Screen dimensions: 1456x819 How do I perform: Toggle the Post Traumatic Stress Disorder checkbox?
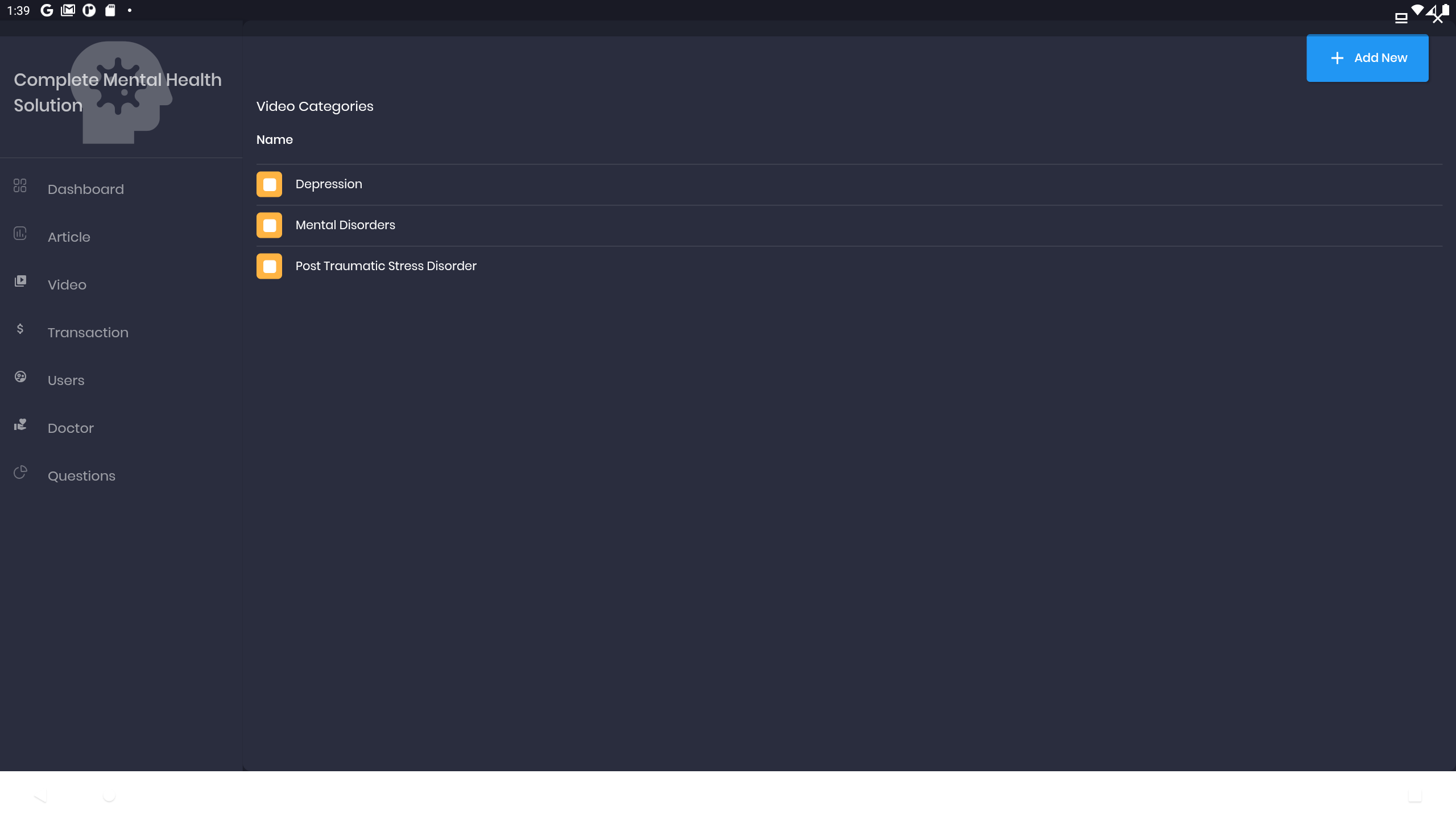click(x=269, y=266)
